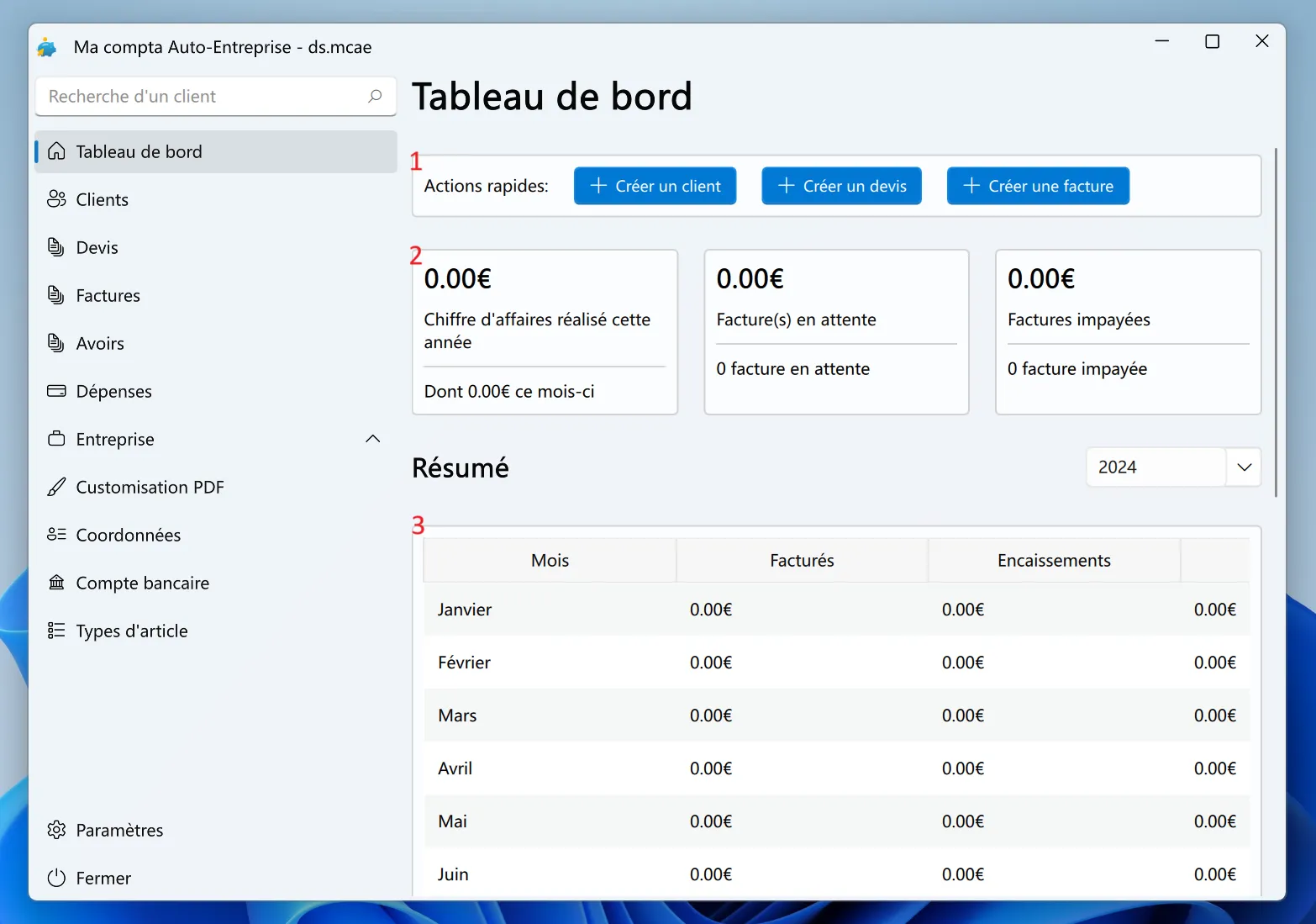This screenshot has height=924, width=1316.
Task: Select Types d'article in the sidebar
Action: [131, 631]
